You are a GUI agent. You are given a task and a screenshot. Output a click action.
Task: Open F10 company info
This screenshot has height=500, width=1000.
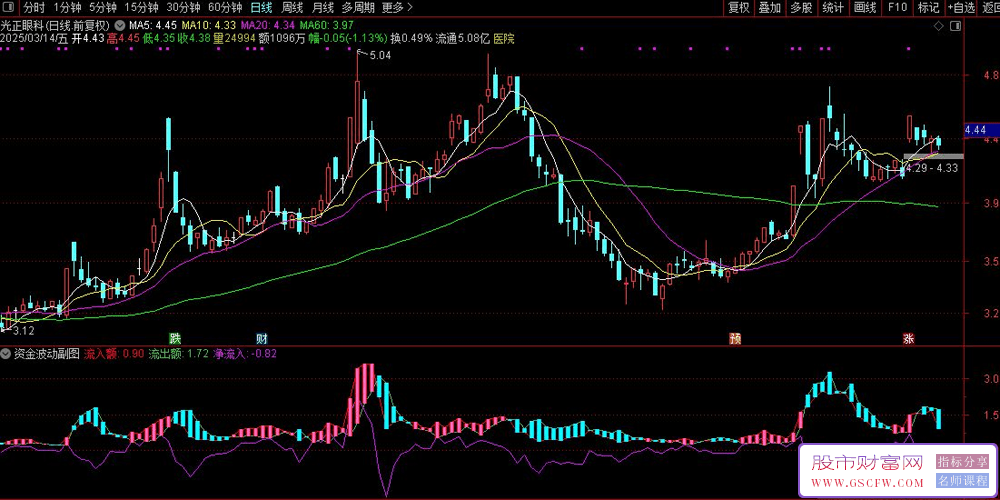pyautogui.click(x=897, y=8)
